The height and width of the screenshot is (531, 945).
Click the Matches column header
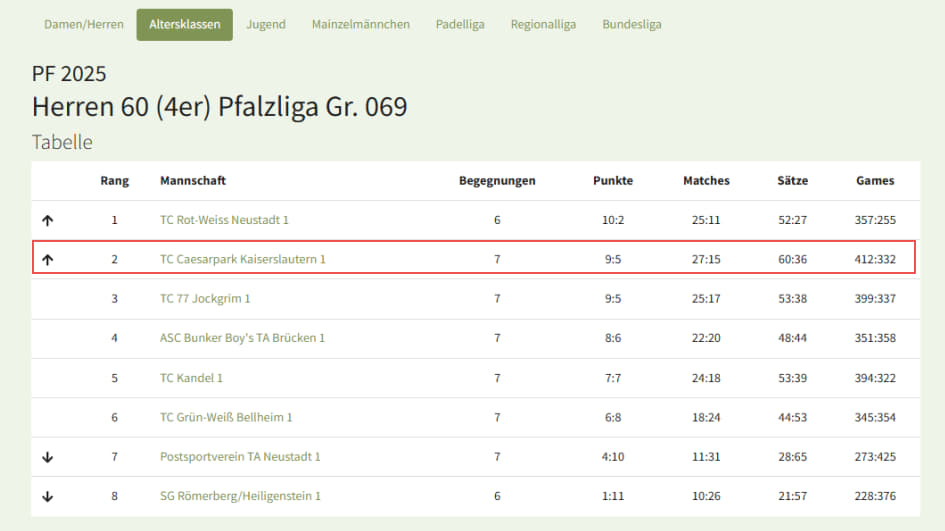point(706,181)
